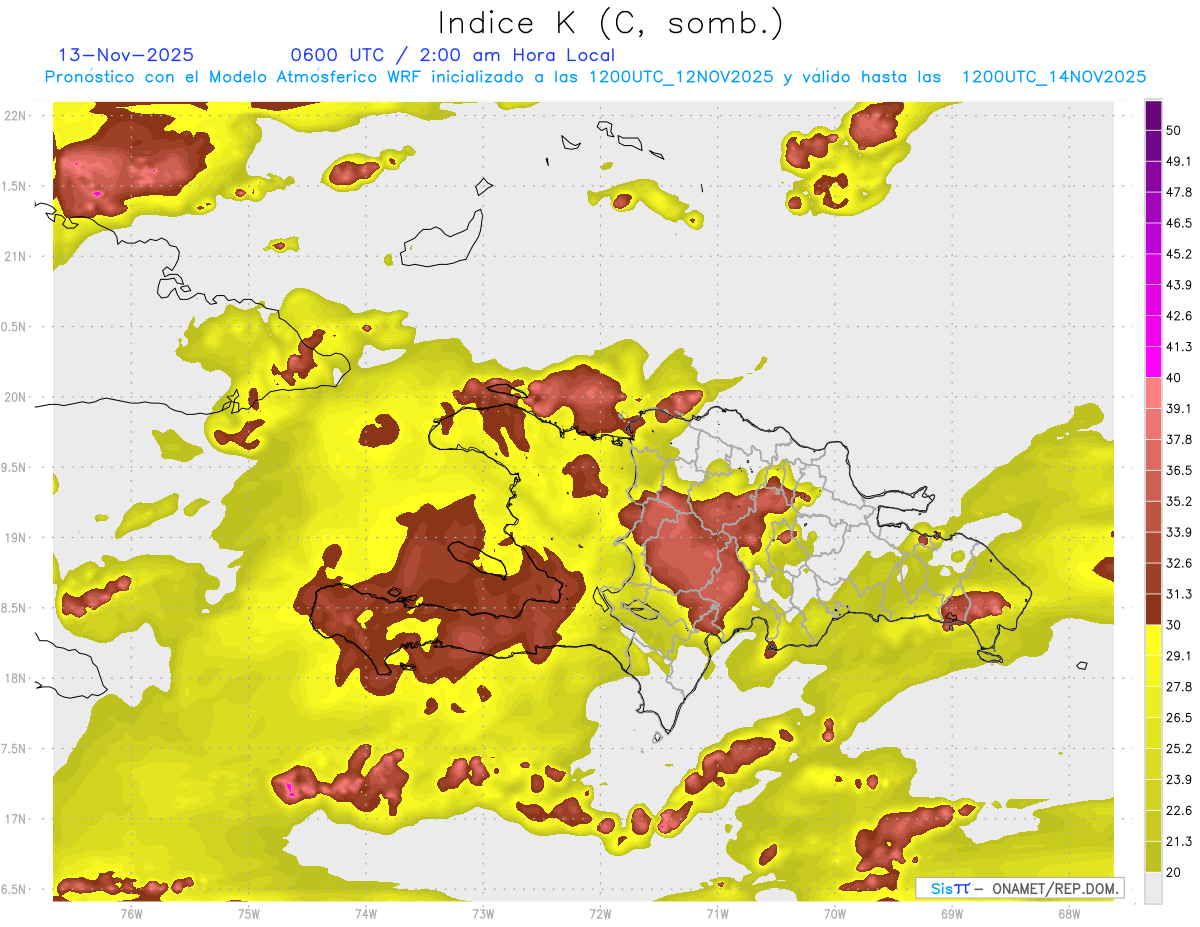Click the "40" color scale value
Image resolution: width=1200 pixels, height=927 pixels.
coord(1175,378)
